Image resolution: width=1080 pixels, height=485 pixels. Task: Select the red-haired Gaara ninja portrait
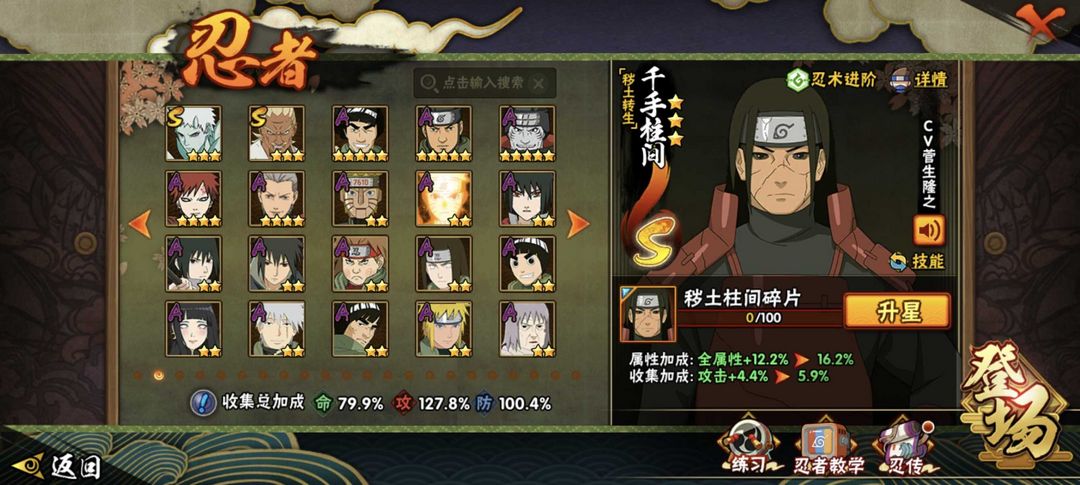tap(194, 198)
